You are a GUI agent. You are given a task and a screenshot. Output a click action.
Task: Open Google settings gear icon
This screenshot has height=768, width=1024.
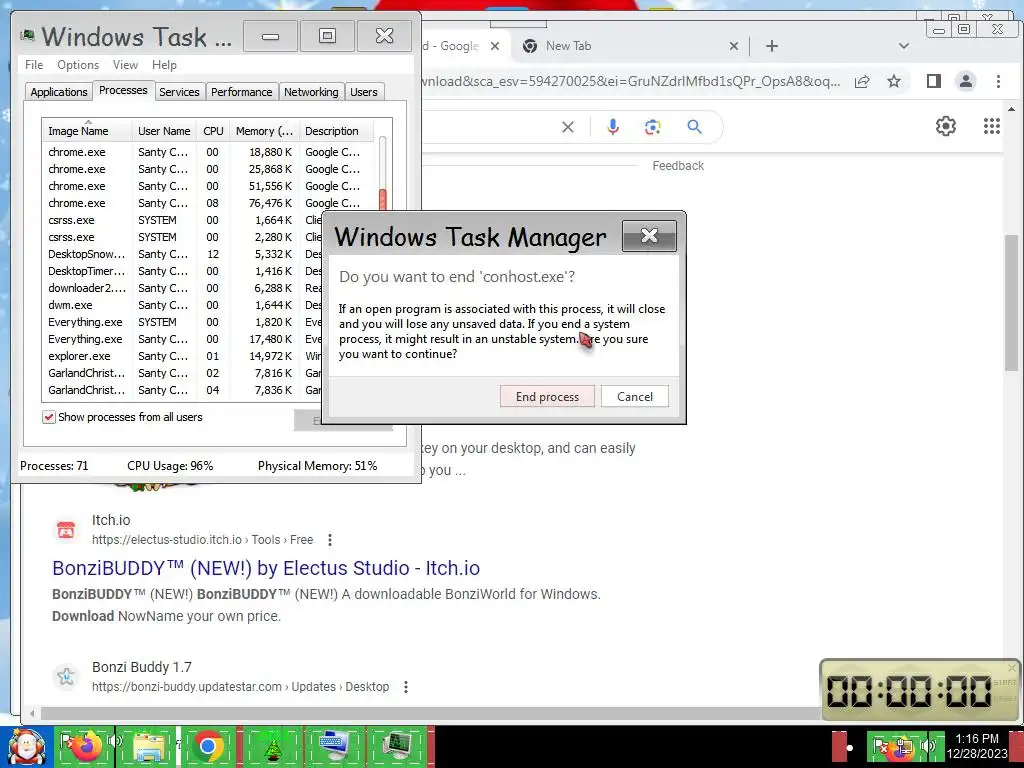[946, 126]
